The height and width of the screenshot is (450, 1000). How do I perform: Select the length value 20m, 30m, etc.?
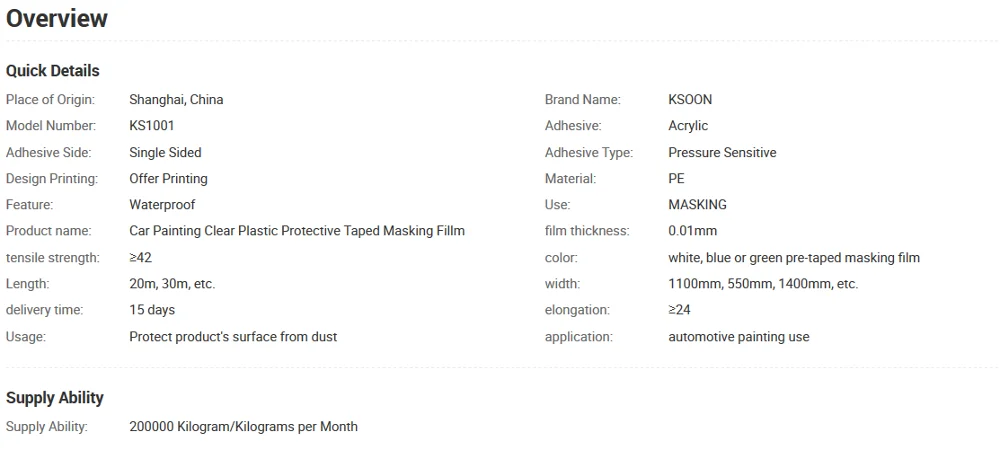(x=172, y=284)
